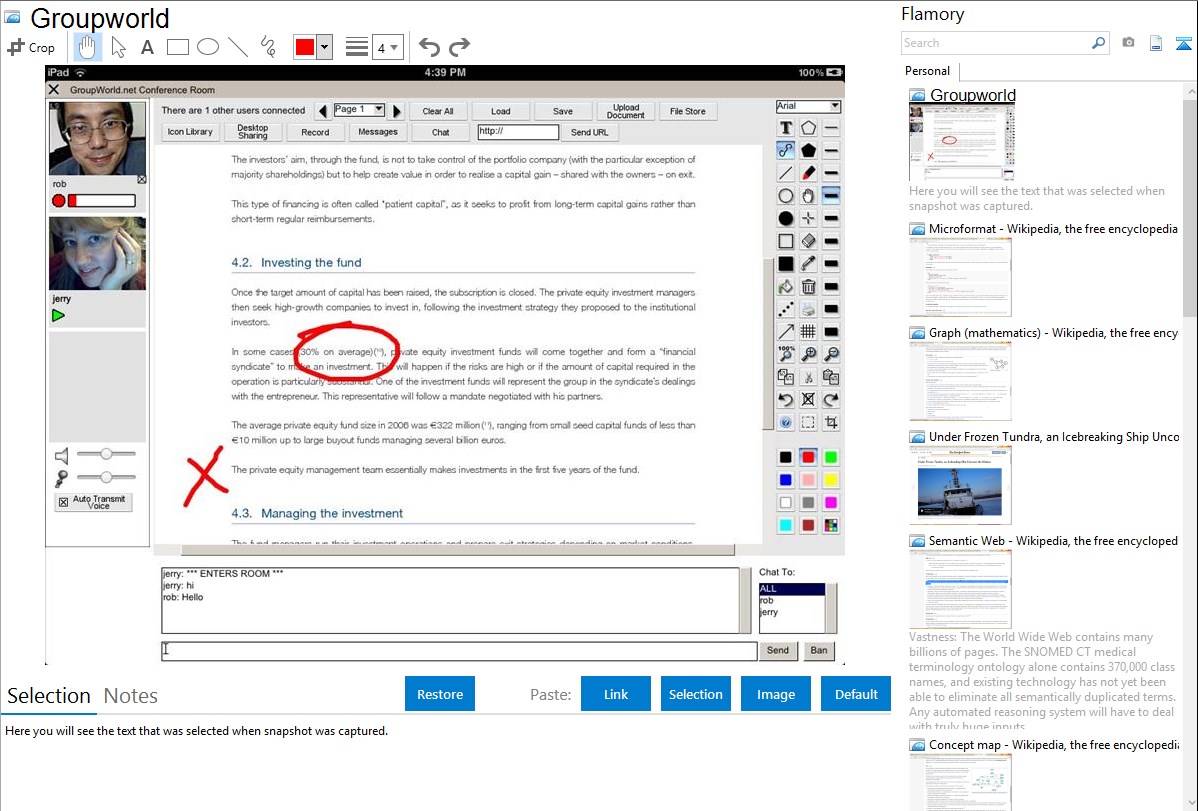Switch to the Notes tab
The image size is (1198, 811).
point(130,696)
